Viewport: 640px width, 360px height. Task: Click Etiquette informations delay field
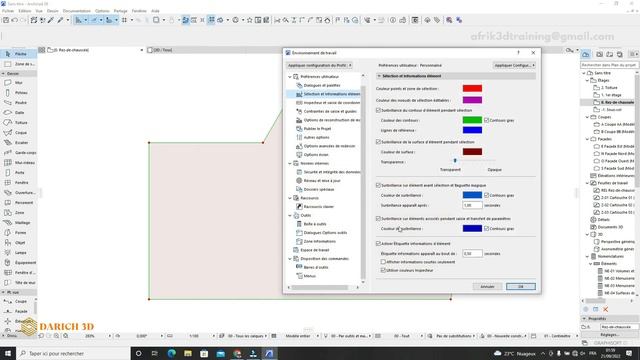pyautogui.click(x=472, y=253)
